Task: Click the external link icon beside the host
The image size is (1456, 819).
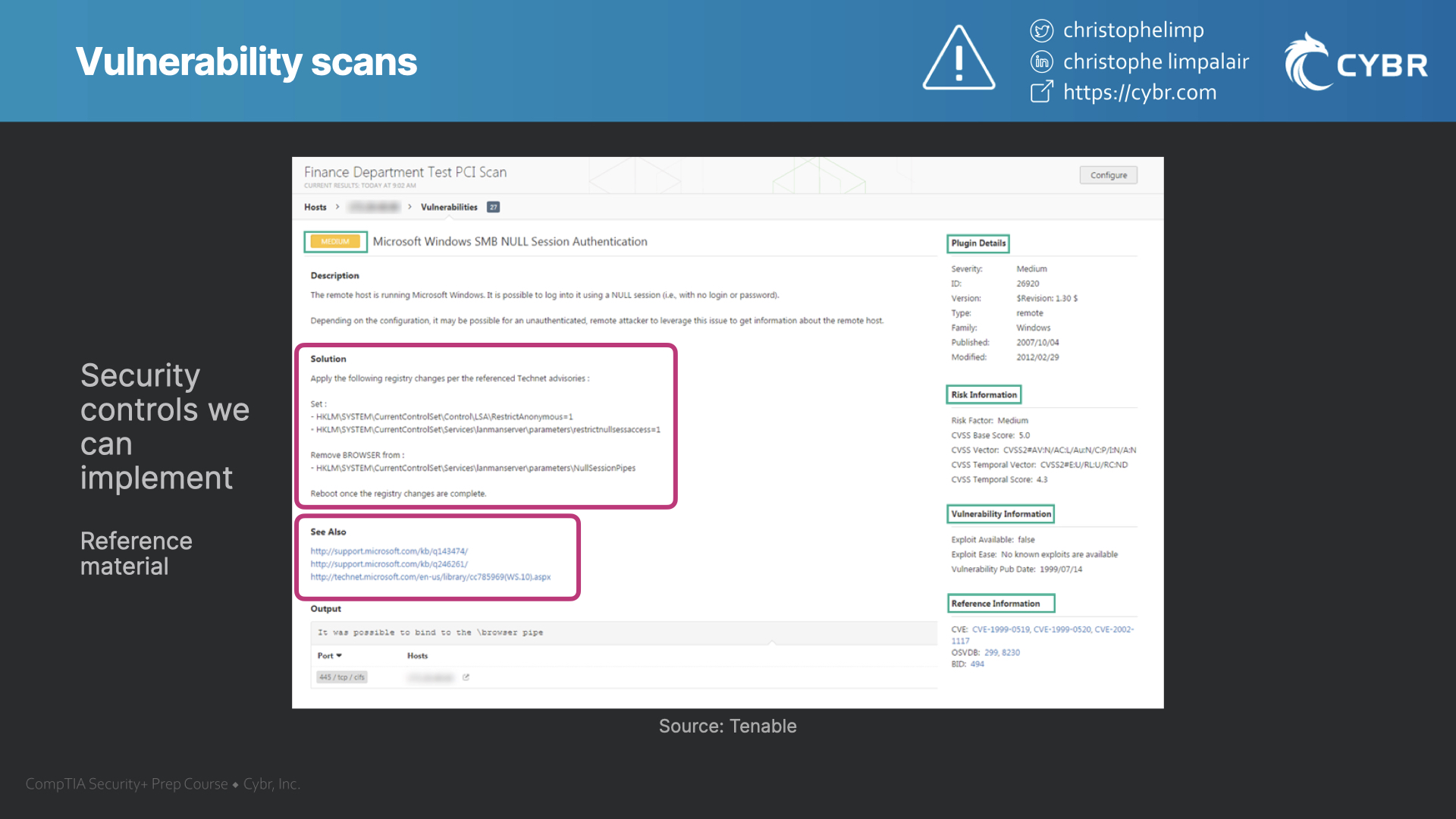Action: [x=466, y=677]
